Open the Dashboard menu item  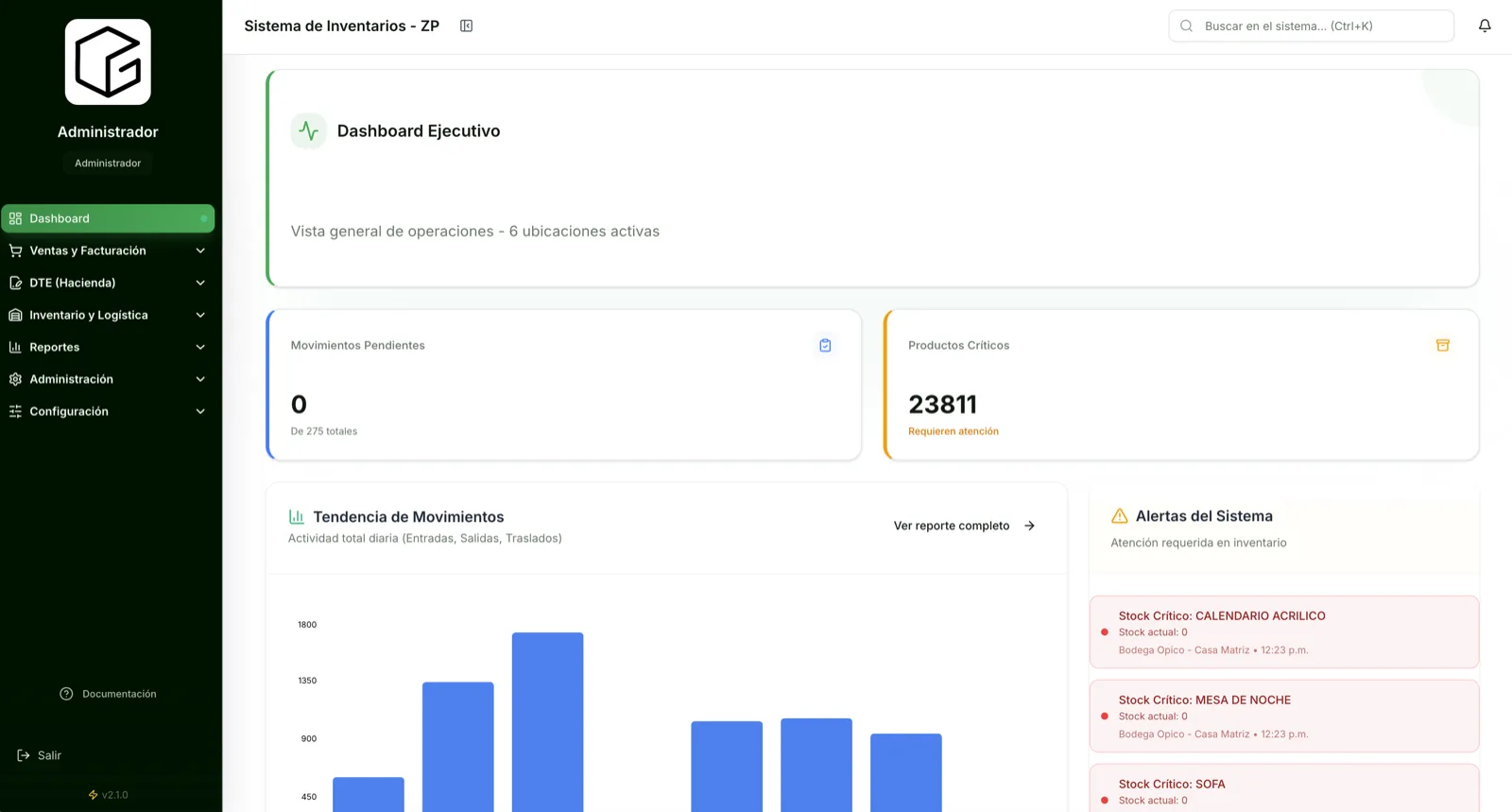pos(108,218)
